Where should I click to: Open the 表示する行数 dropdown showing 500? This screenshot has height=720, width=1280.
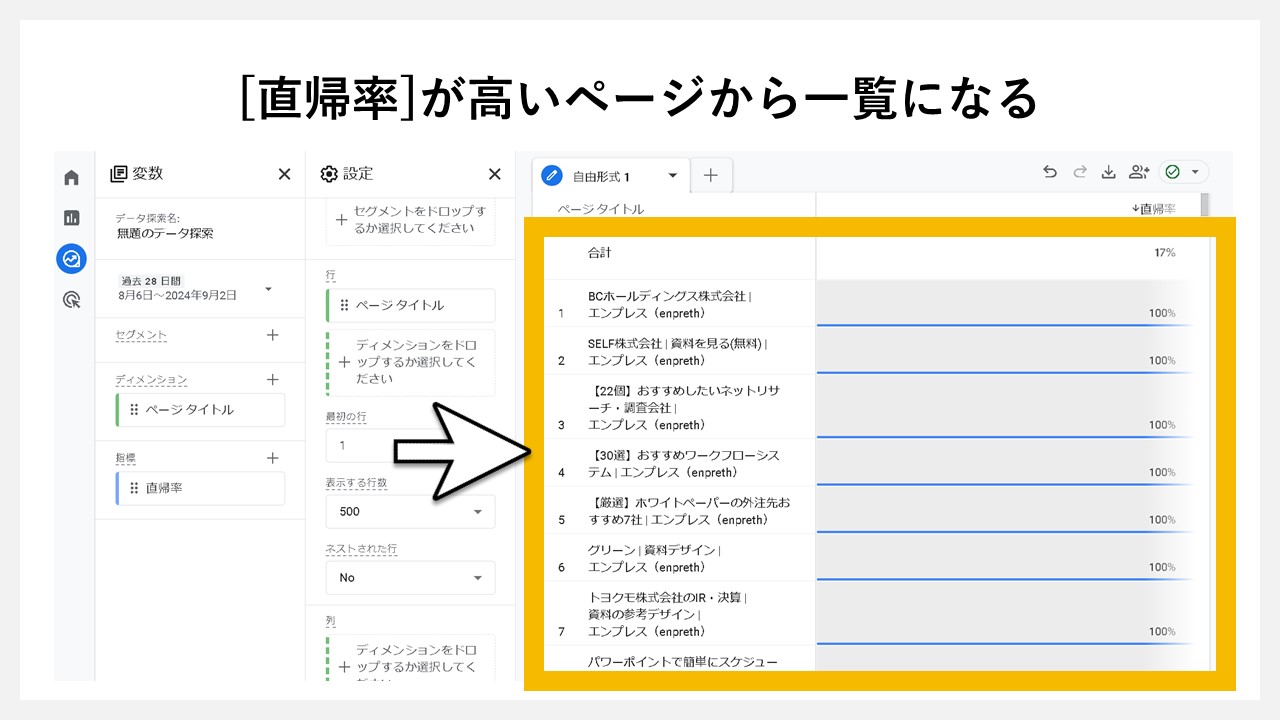tap(410, 511)
